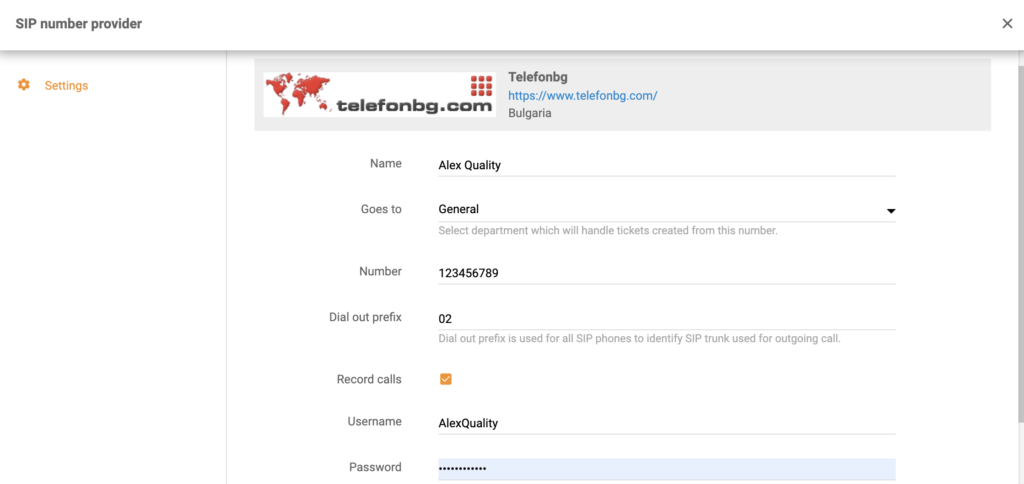The image size is (1024, 484).
Task: Open the Settings sidebar menu item
Action: click(x=66, y=85)
